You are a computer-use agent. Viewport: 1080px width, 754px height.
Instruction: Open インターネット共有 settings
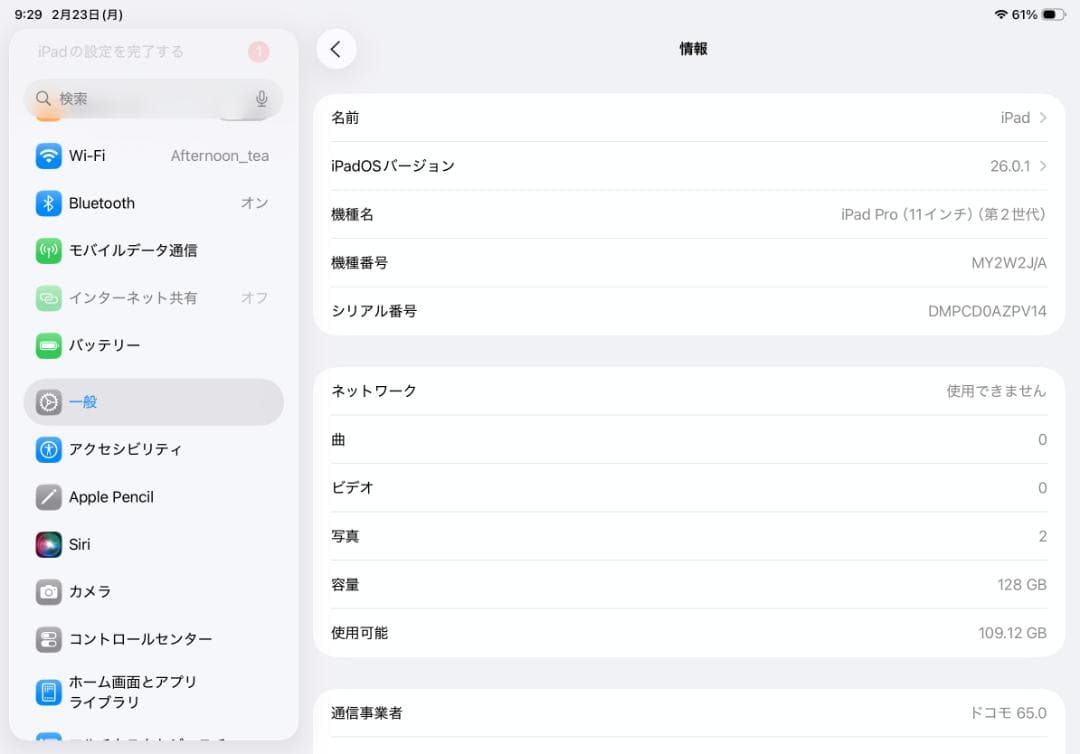[154, 298]
